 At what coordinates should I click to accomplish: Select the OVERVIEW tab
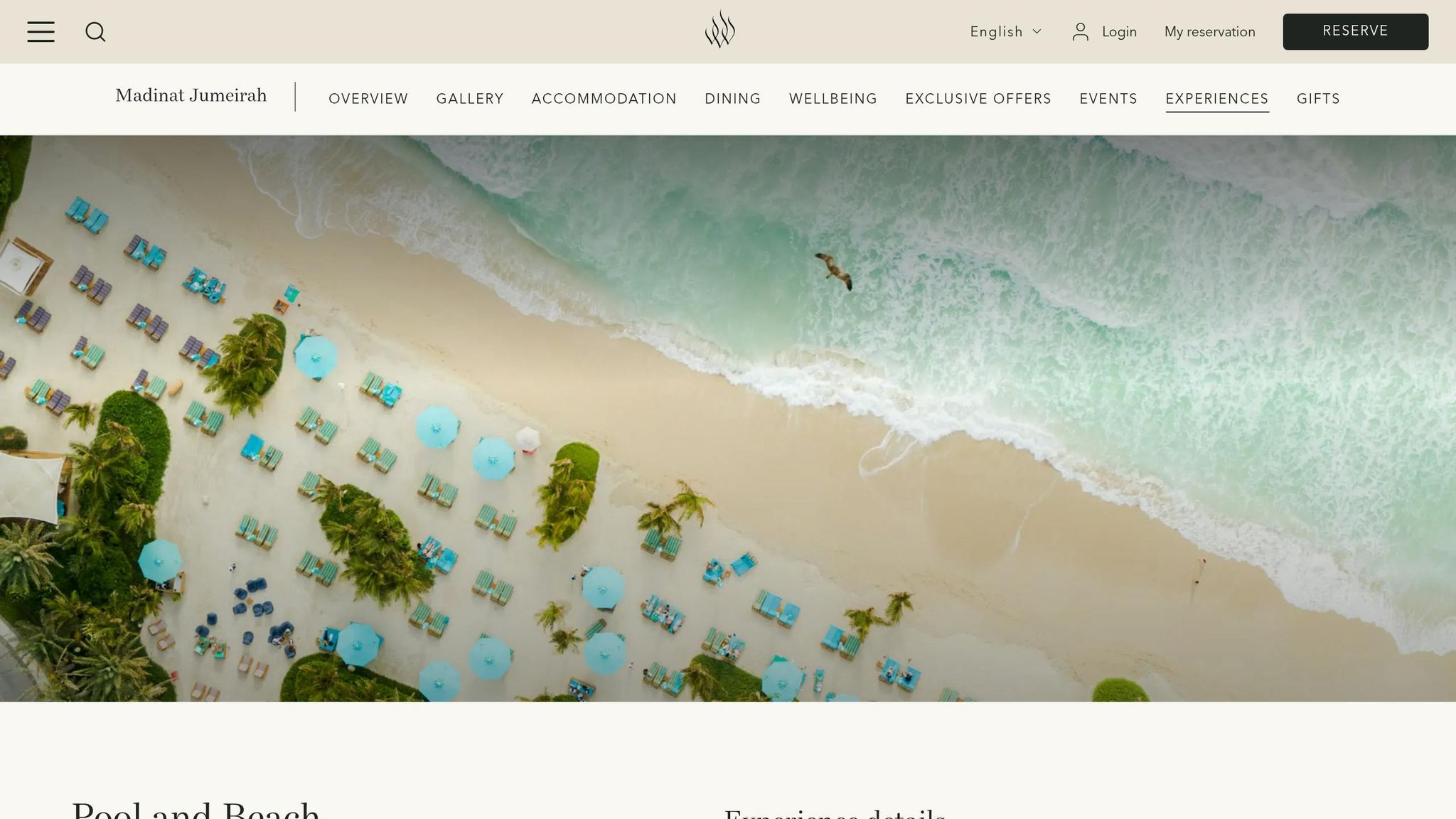click(368, 99)
